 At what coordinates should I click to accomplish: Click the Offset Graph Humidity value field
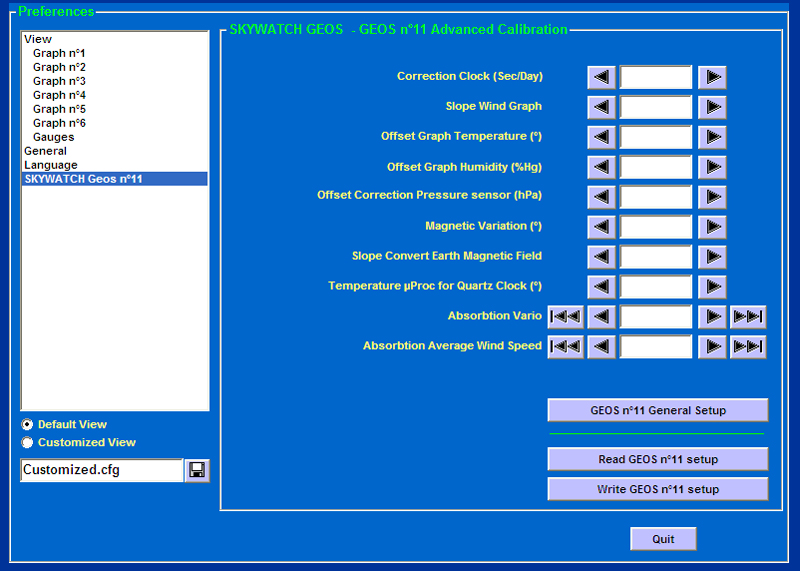coord(656,167)
